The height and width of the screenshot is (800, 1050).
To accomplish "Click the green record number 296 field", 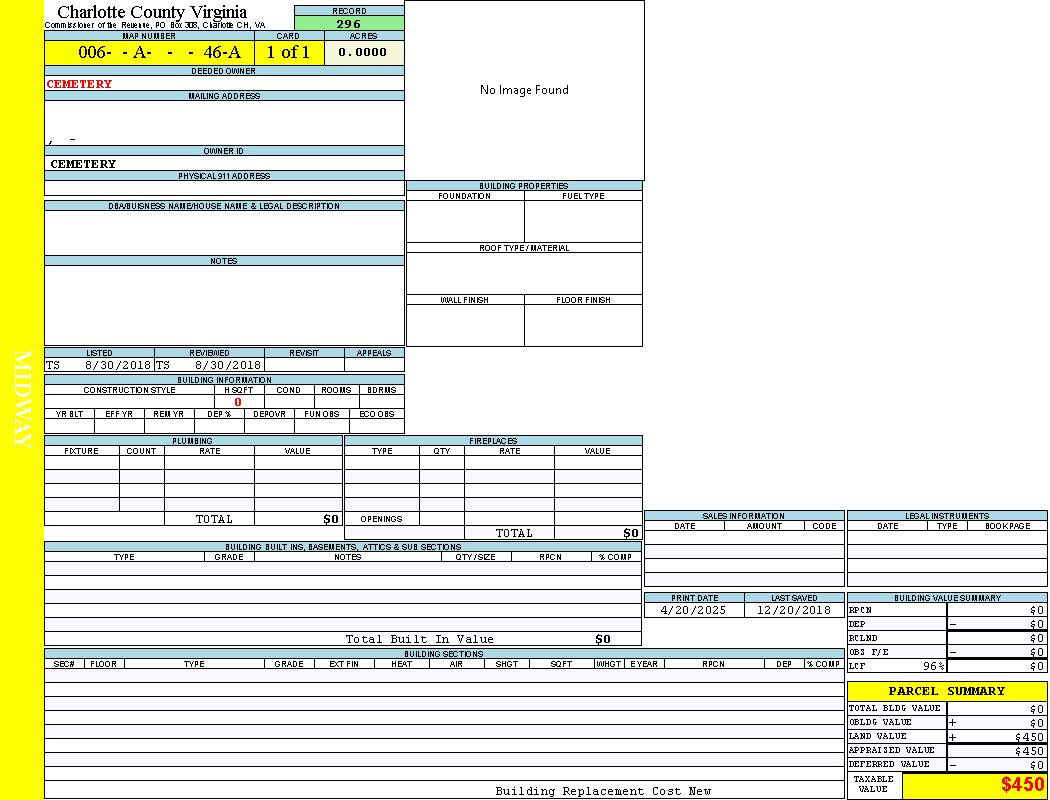I will coord(349,24).
